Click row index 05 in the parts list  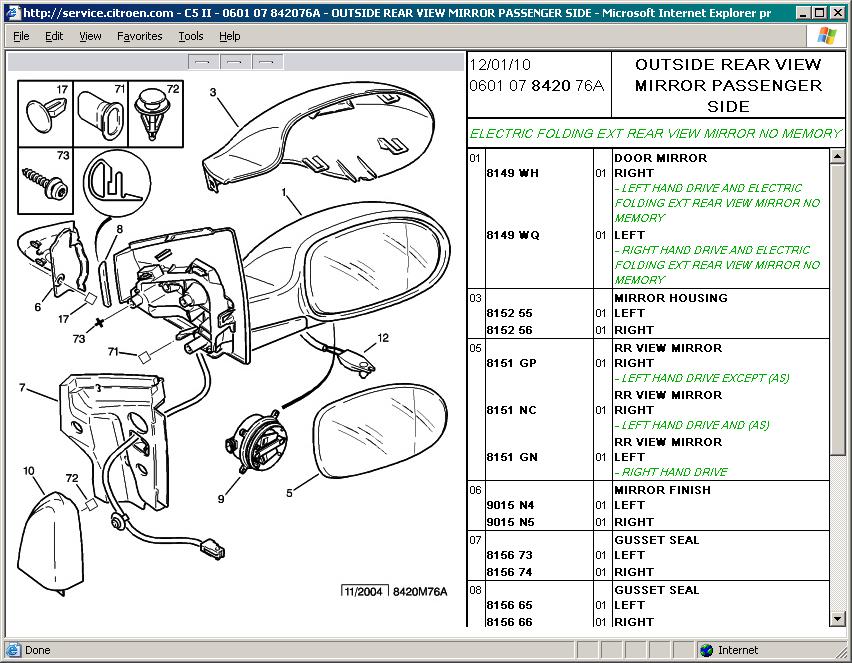475,348
